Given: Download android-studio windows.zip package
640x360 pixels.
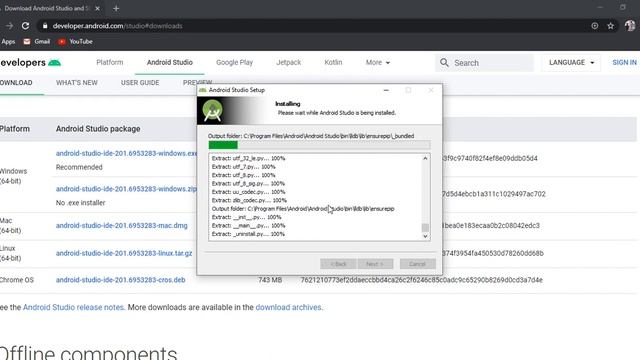Looking at the screenshot, I should [x=126, y=189].
